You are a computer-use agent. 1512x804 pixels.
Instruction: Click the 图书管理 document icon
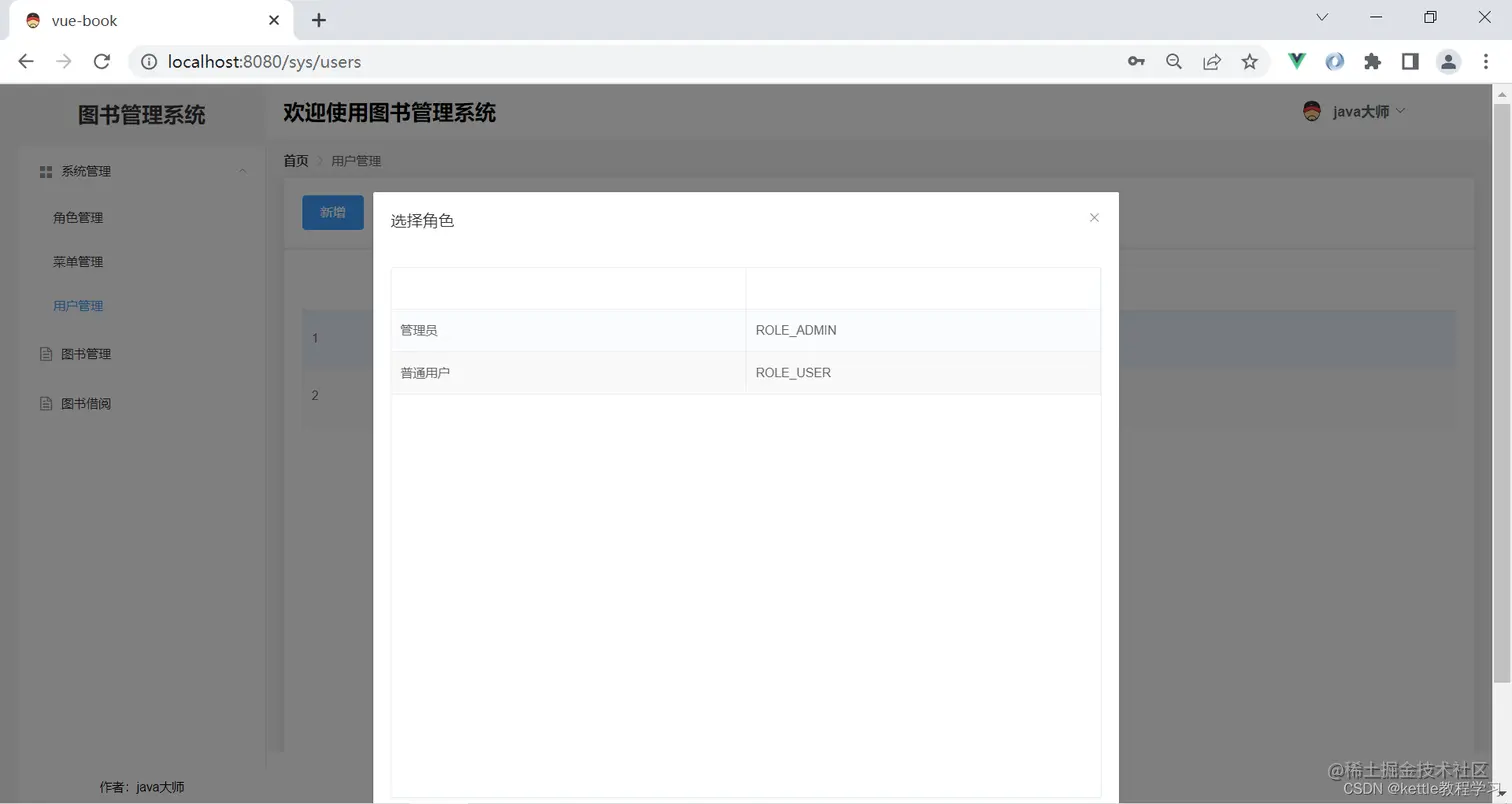[45, 353]
